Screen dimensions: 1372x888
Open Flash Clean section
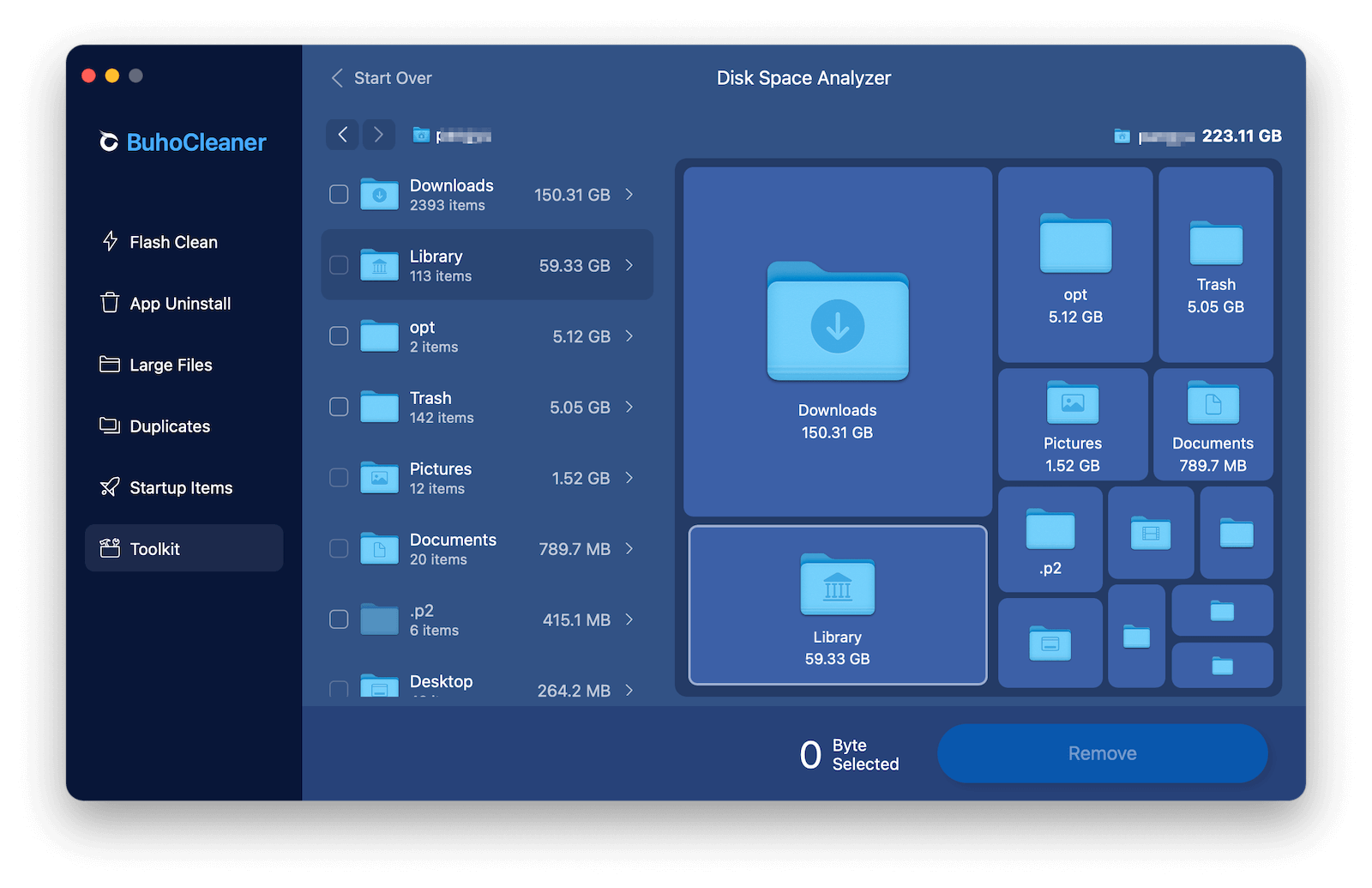click(x=184, y=242)
